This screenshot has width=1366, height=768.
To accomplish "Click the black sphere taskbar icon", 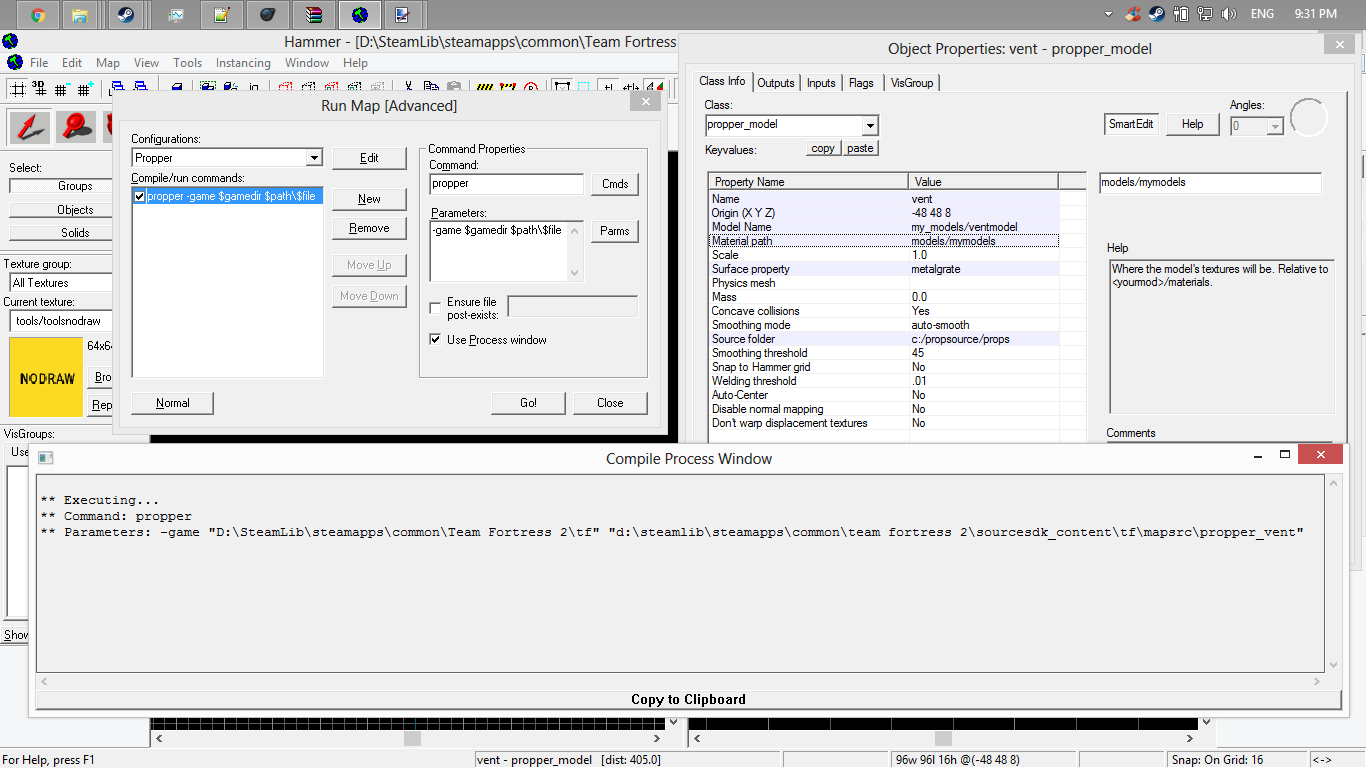I will tap(268, 15).
